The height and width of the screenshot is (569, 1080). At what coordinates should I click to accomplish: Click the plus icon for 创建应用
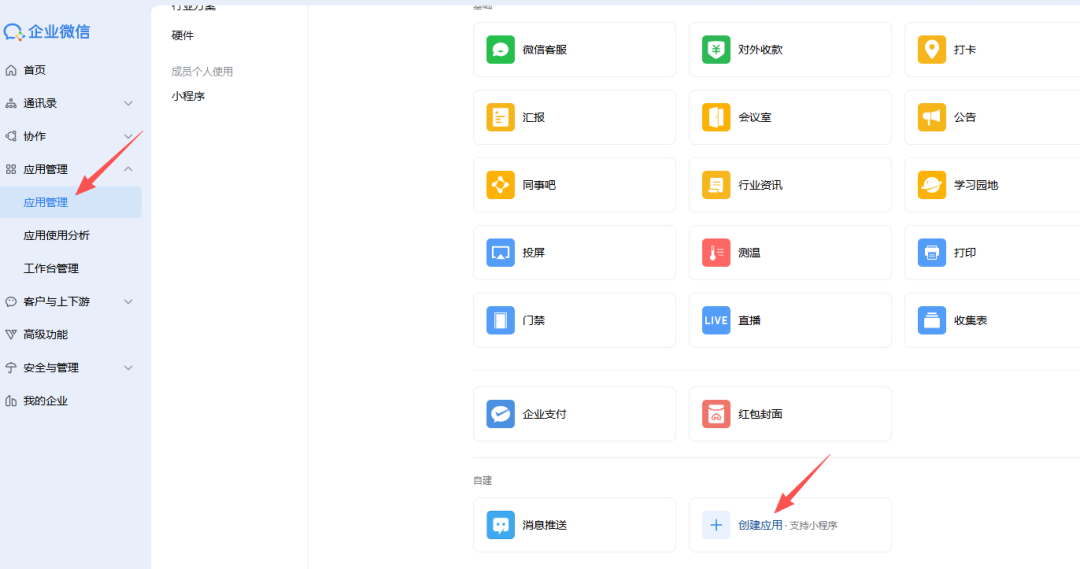(716, 525)
